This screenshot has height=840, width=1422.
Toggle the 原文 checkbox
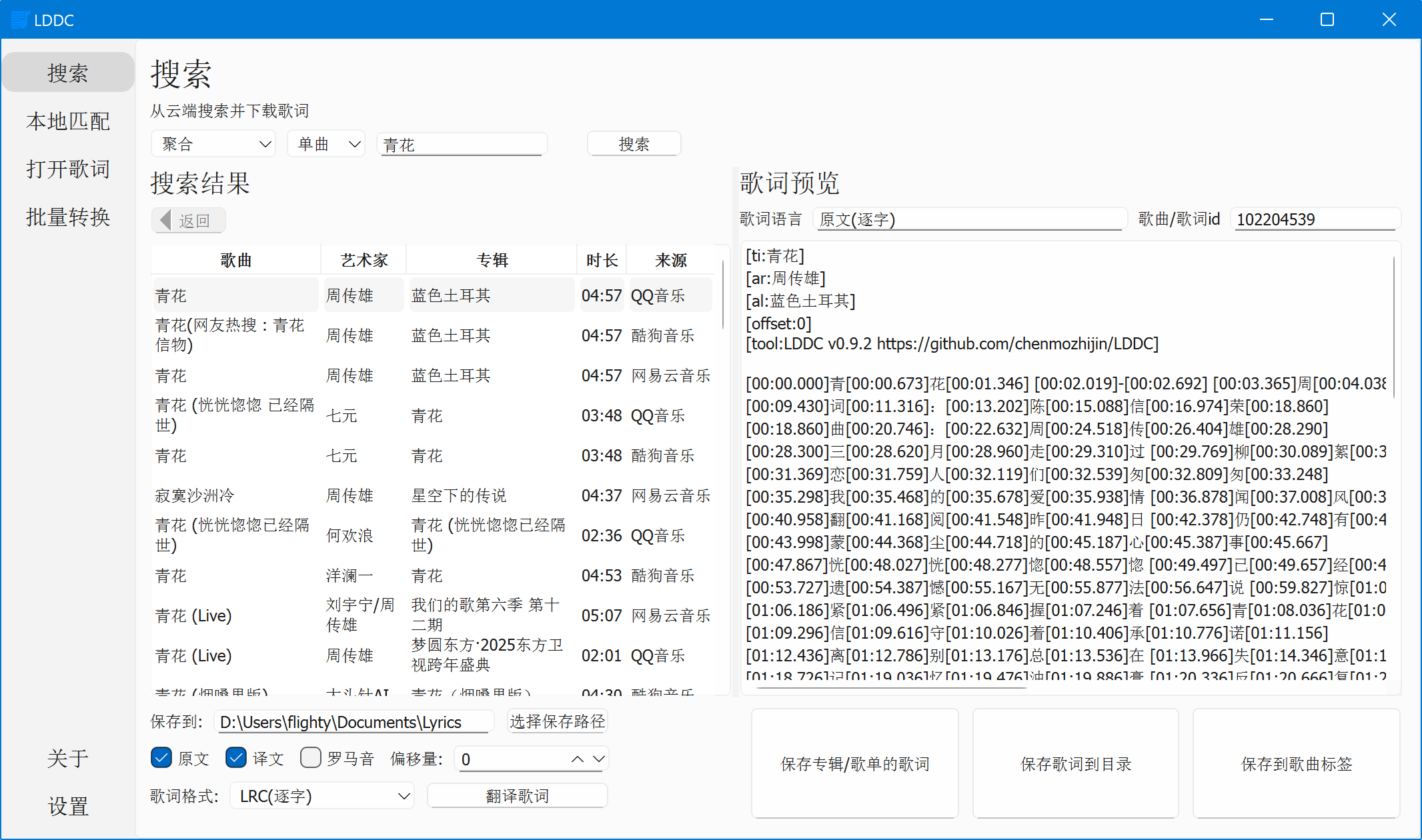(x=162, y=758)
